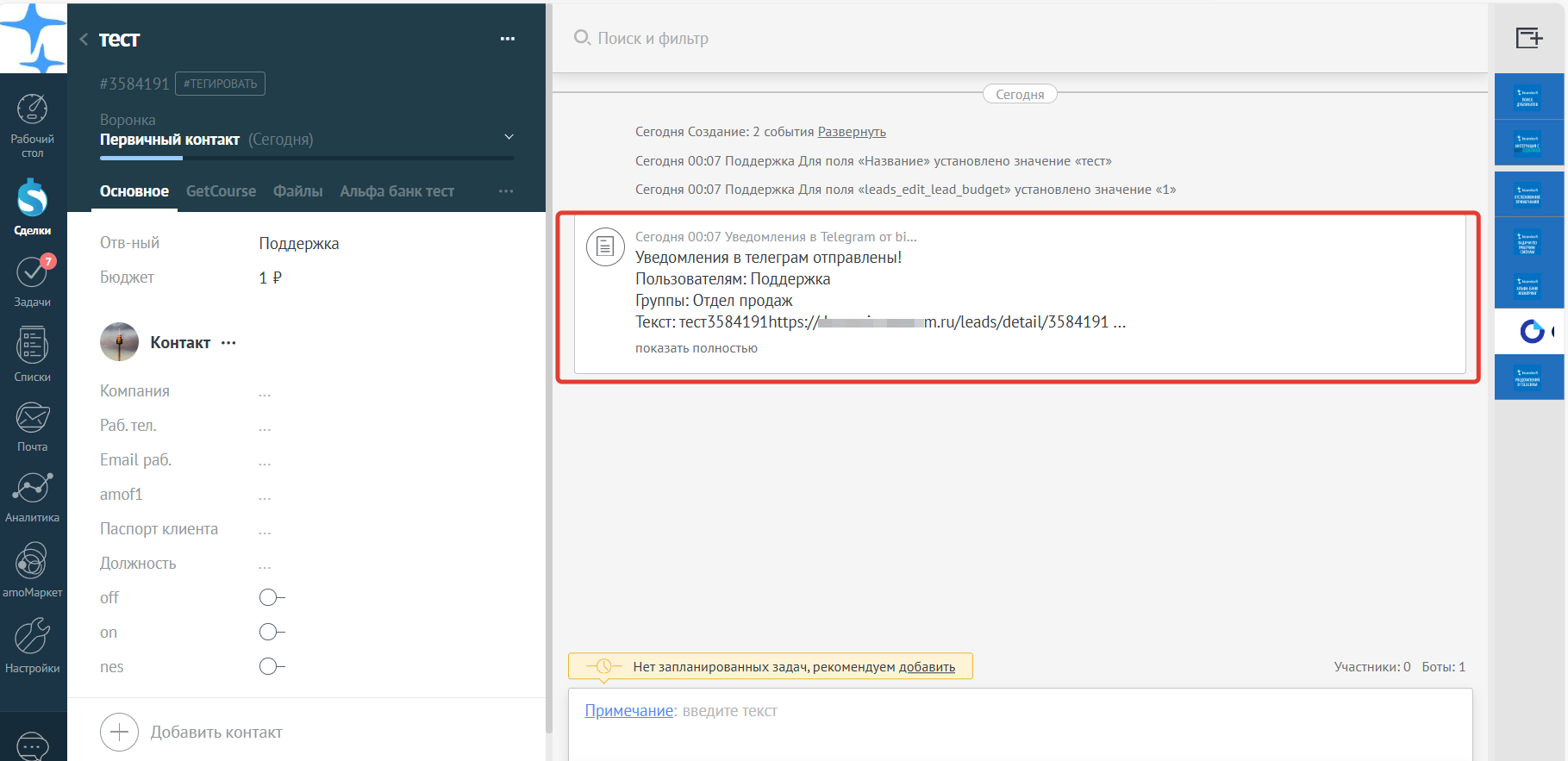The height and width of the screenshot is (761, 1568).
Task: Open the first blue widget in right panel
Action: 1528,97
